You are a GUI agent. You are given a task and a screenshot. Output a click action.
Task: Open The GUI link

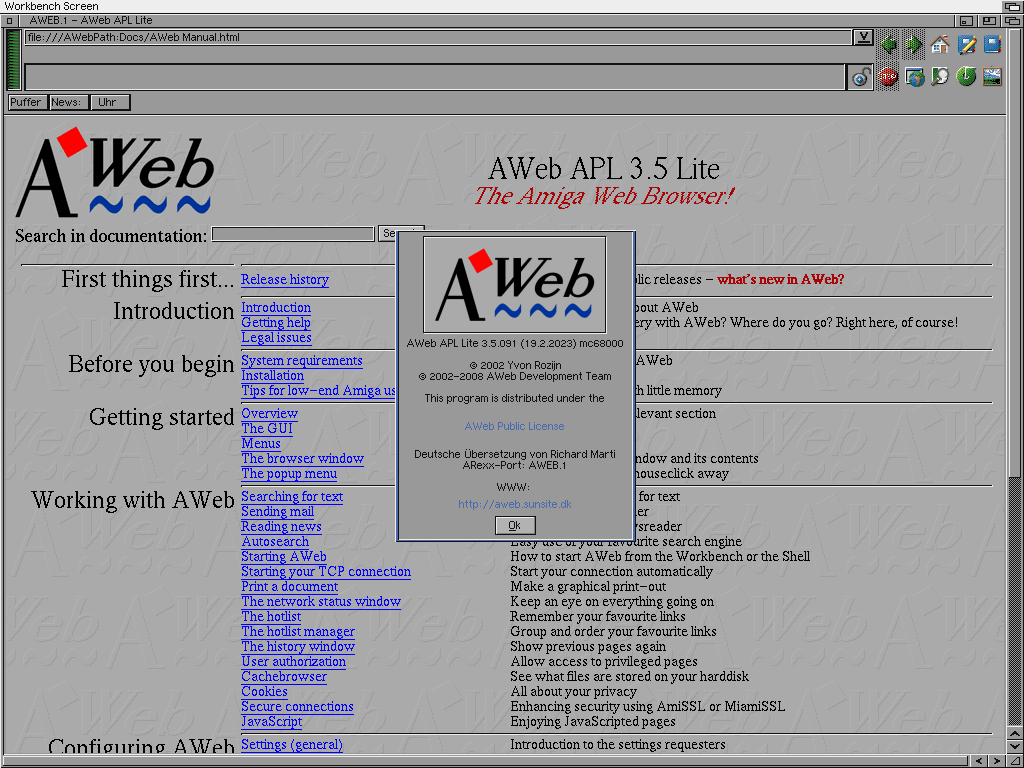click(267, 428)
